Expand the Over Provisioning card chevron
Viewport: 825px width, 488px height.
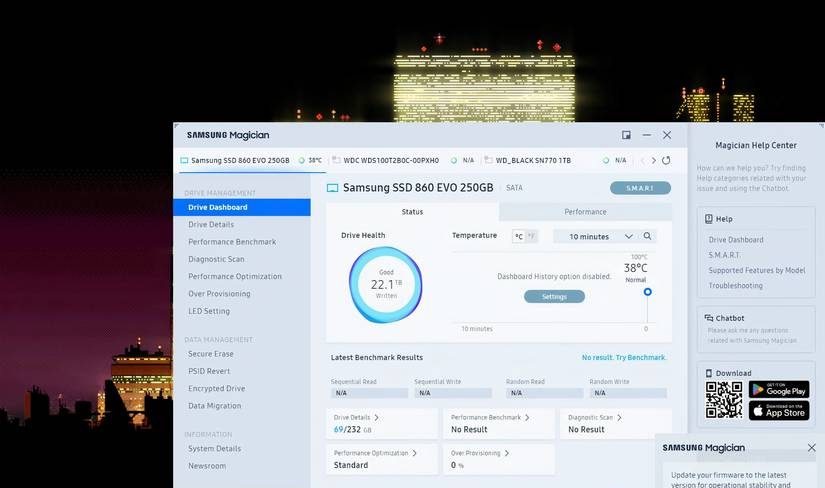507,453
